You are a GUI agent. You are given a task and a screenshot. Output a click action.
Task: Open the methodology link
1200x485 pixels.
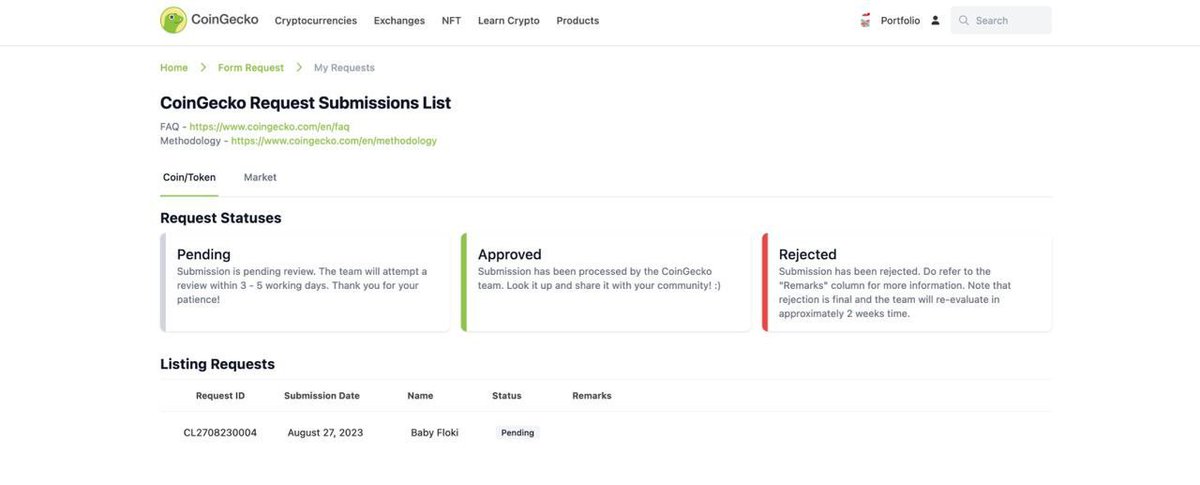tap(334, 141)
